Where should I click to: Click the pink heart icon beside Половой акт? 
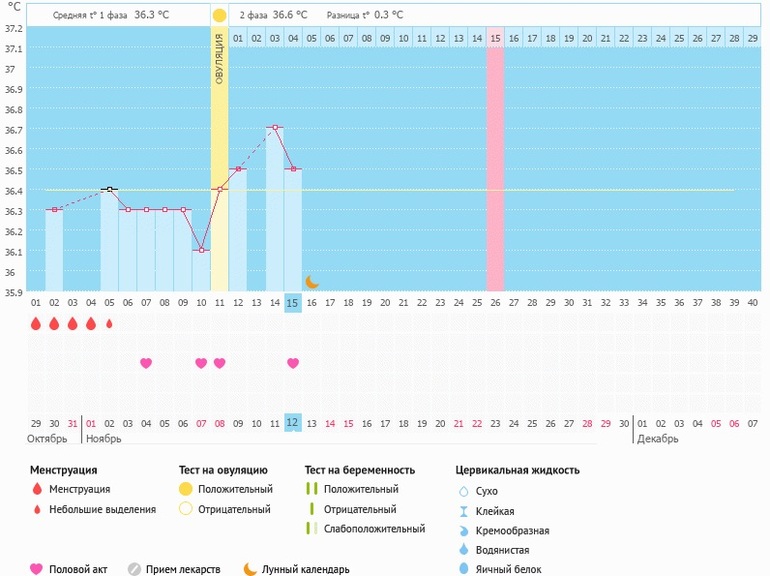(x=37, y=569)
